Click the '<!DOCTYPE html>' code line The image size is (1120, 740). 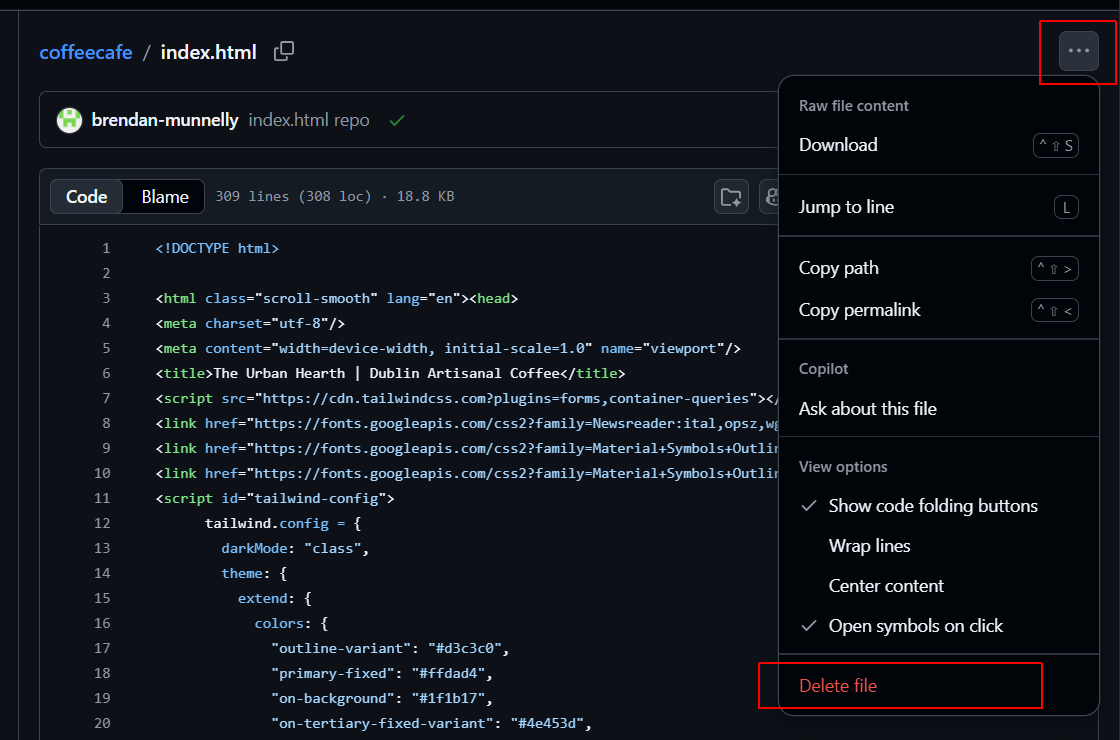[217, 249]
